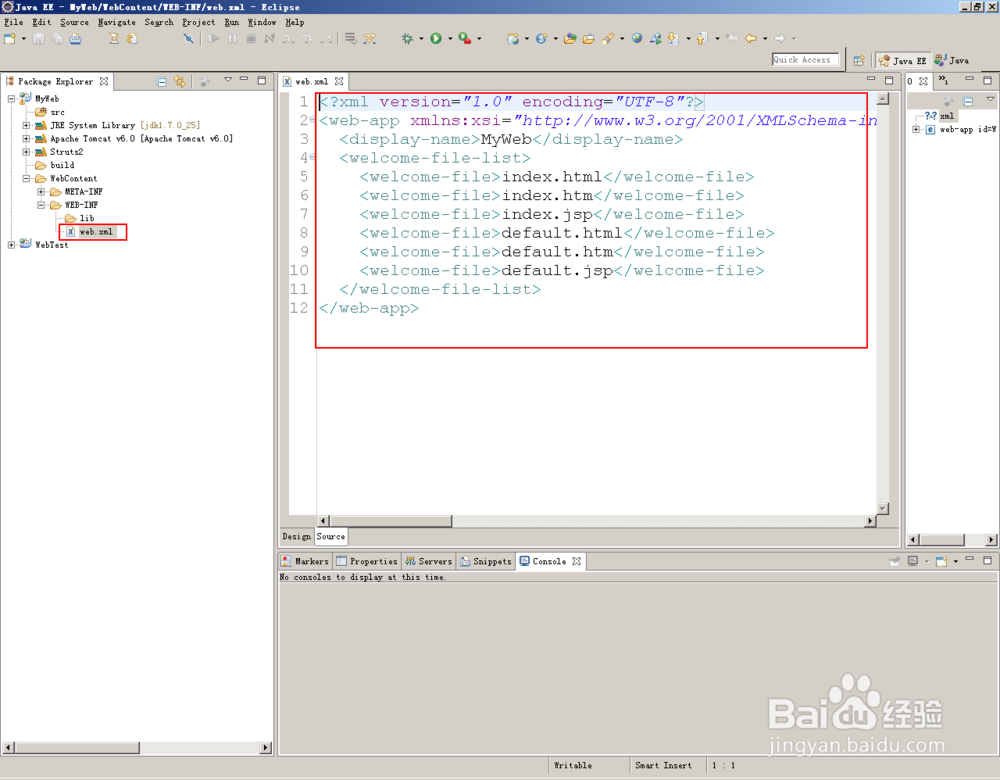Screen dimensions: 1000x780
Task: Switch to the Java perspective
Action: (952, 61)
